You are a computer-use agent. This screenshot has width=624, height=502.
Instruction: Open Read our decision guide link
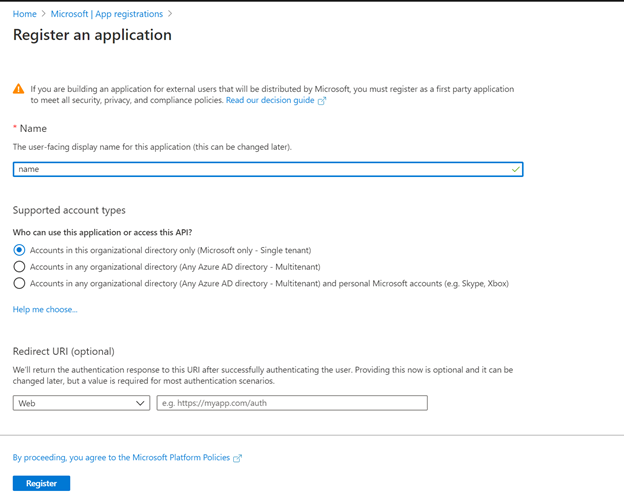pyautogui.click(x=270, y=100)
